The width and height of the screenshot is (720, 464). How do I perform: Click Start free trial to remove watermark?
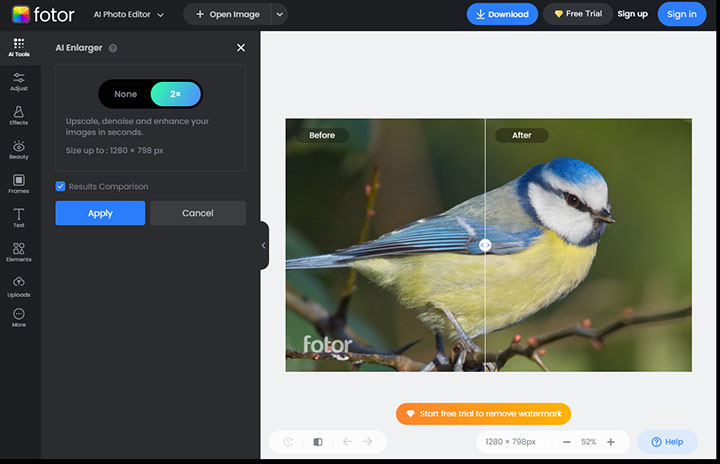click(x=483, y=413)
